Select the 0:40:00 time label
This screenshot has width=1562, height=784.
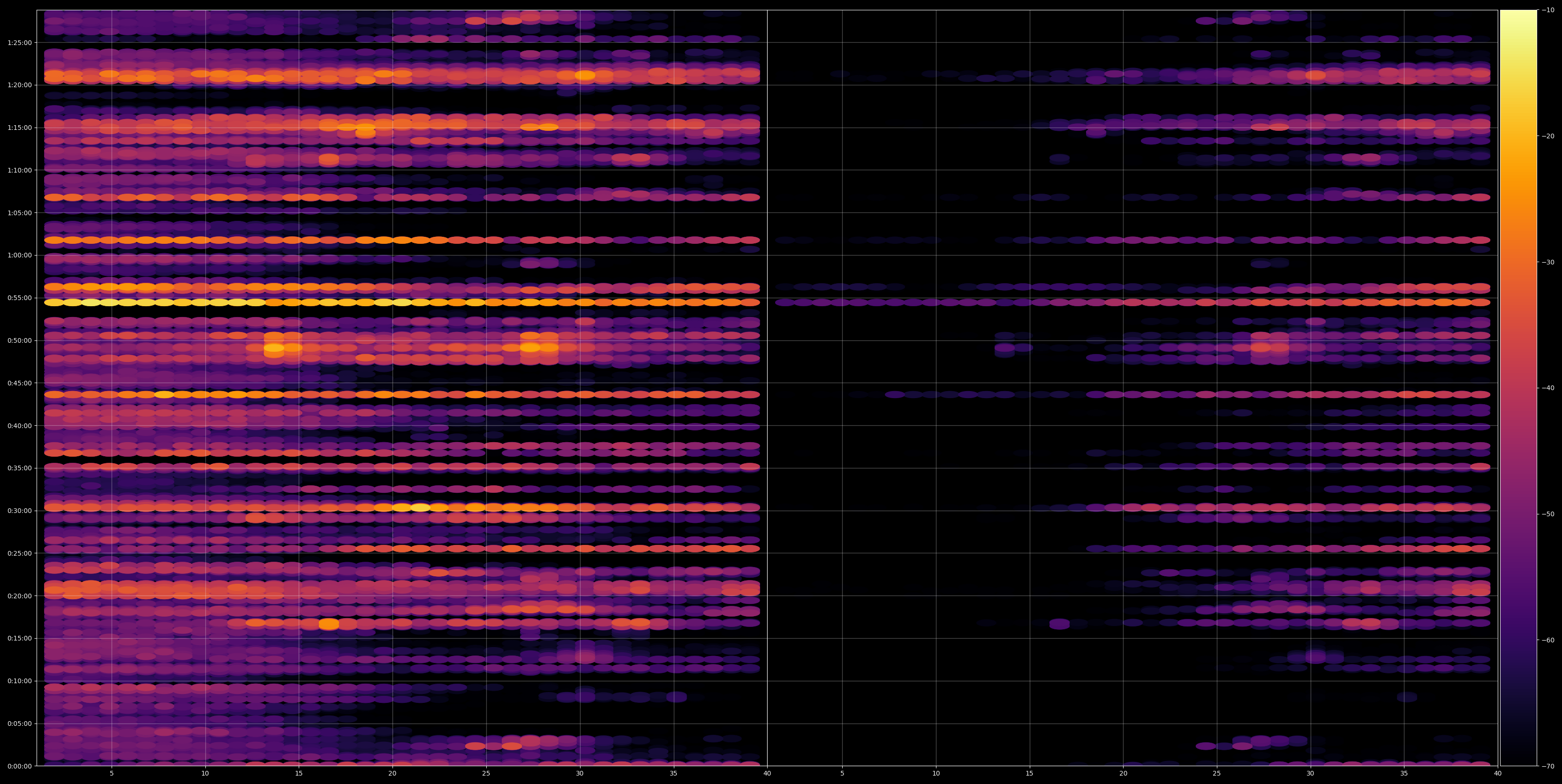click(x=19, y=426)
